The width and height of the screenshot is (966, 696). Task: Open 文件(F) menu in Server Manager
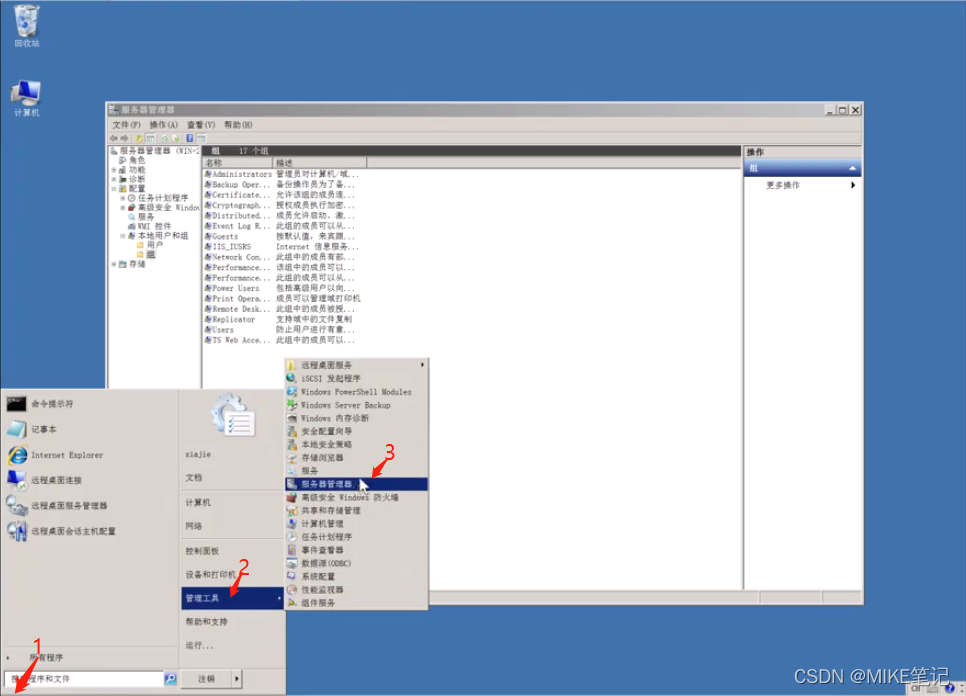tap(126, 125)
